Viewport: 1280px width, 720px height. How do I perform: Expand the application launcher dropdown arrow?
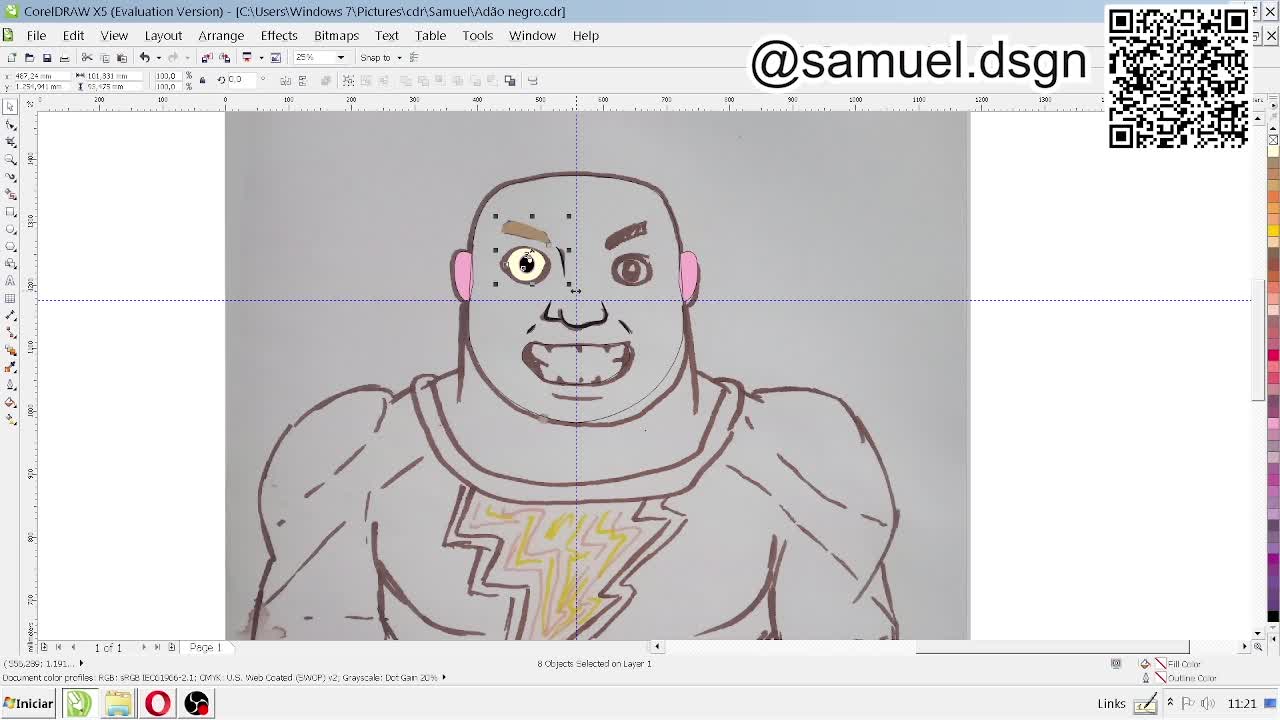click(261, 57)
